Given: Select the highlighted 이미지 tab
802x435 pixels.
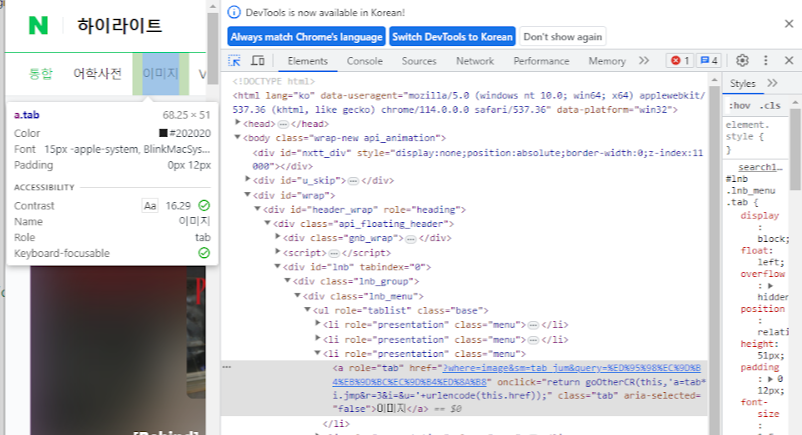Looking at the screenshot, I should (161, 74).
